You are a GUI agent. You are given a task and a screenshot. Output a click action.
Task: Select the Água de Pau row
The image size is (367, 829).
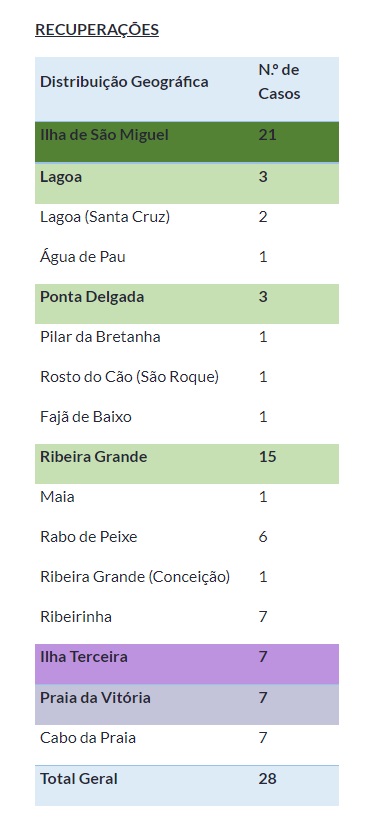[x=187, y=257]
